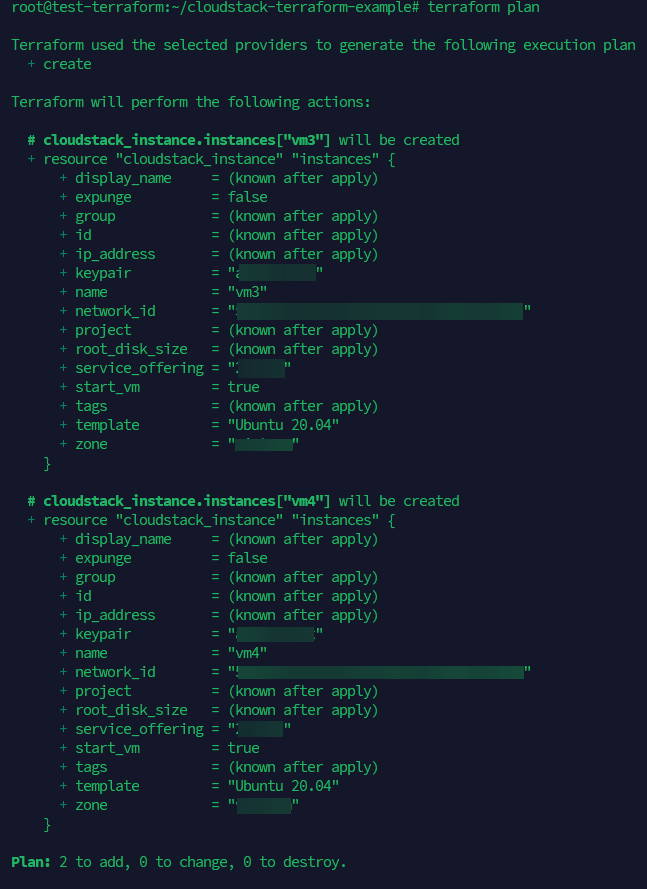Click the start_vm "true" value for vm3
Viewport: 647px width, 889px height.
pos(243,387)
